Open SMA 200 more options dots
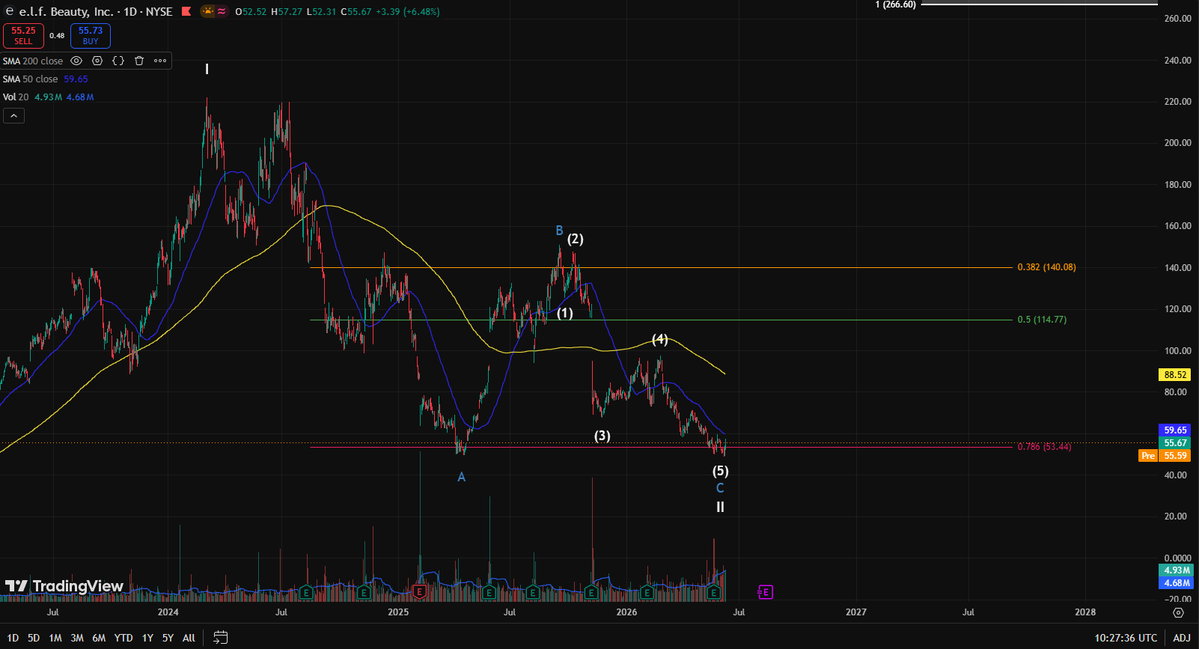Image resolution: width=1199 pixels, height=649 pixels. [160, 60]
